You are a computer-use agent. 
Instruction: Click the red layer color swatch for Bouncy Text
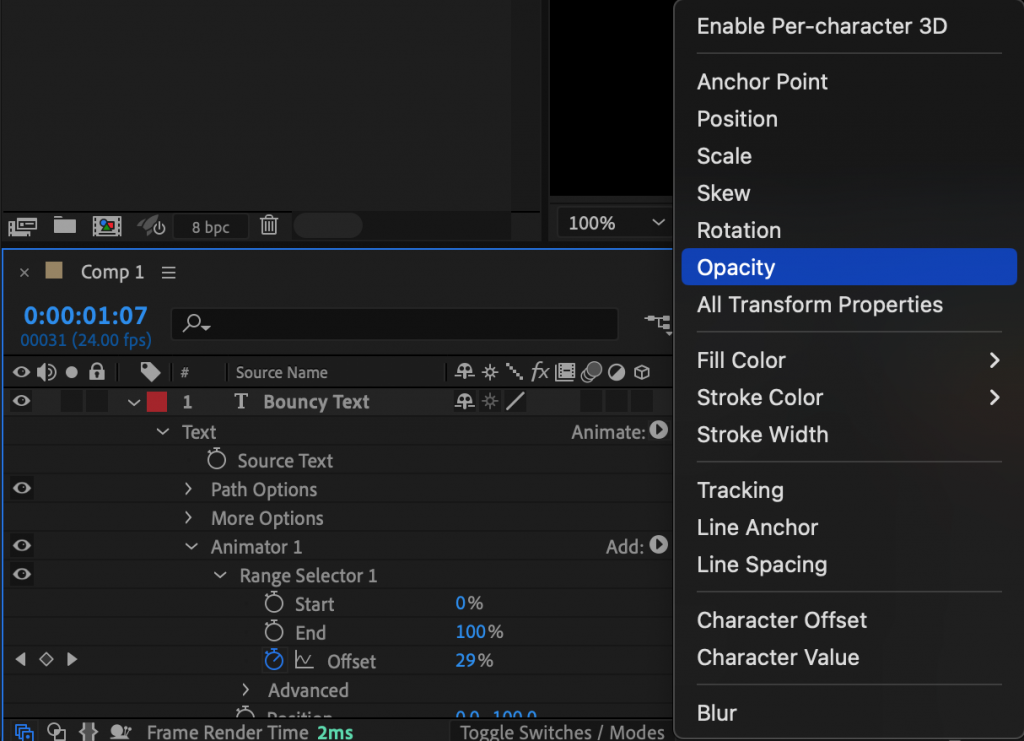pyautogui.click(x=157, y=401)
